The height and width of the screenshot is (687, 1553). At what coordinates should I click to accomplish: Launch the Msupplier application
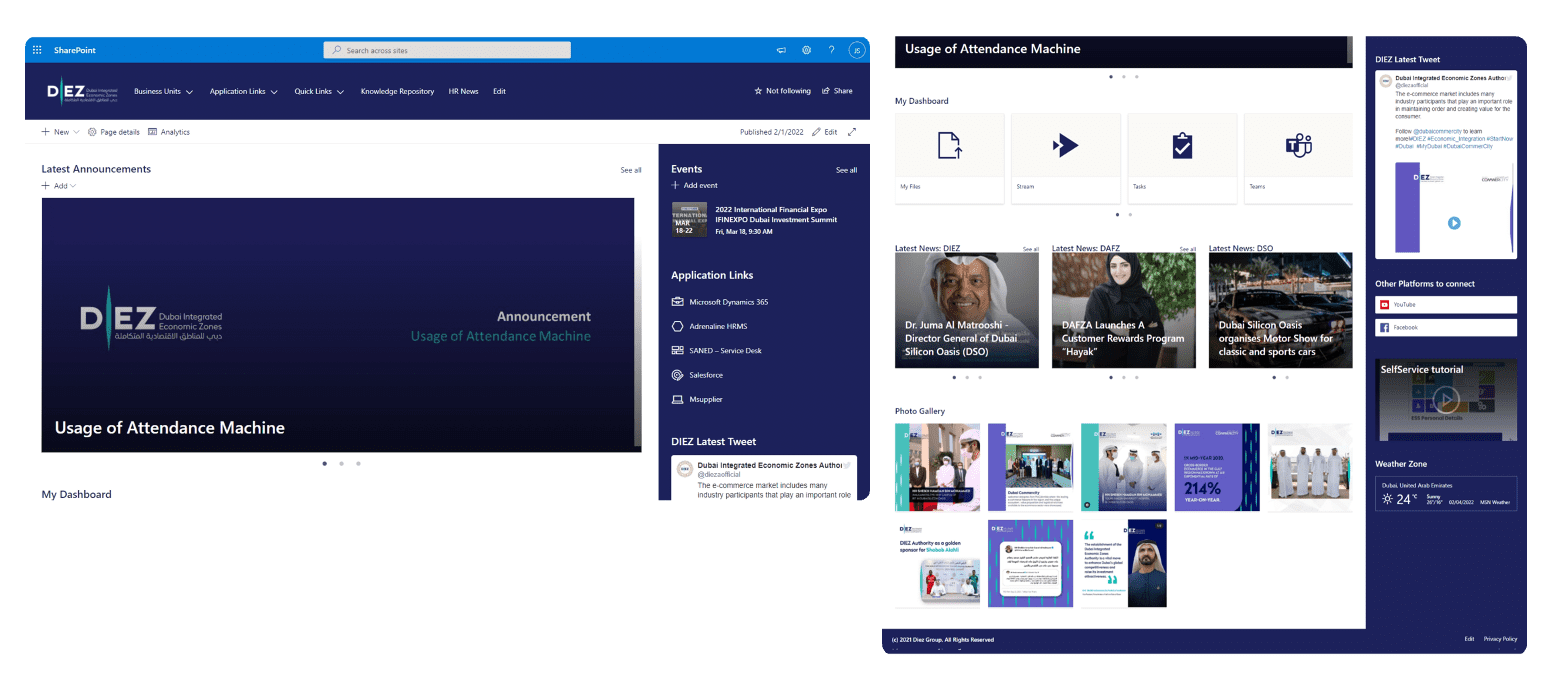[x=706, y=399]
